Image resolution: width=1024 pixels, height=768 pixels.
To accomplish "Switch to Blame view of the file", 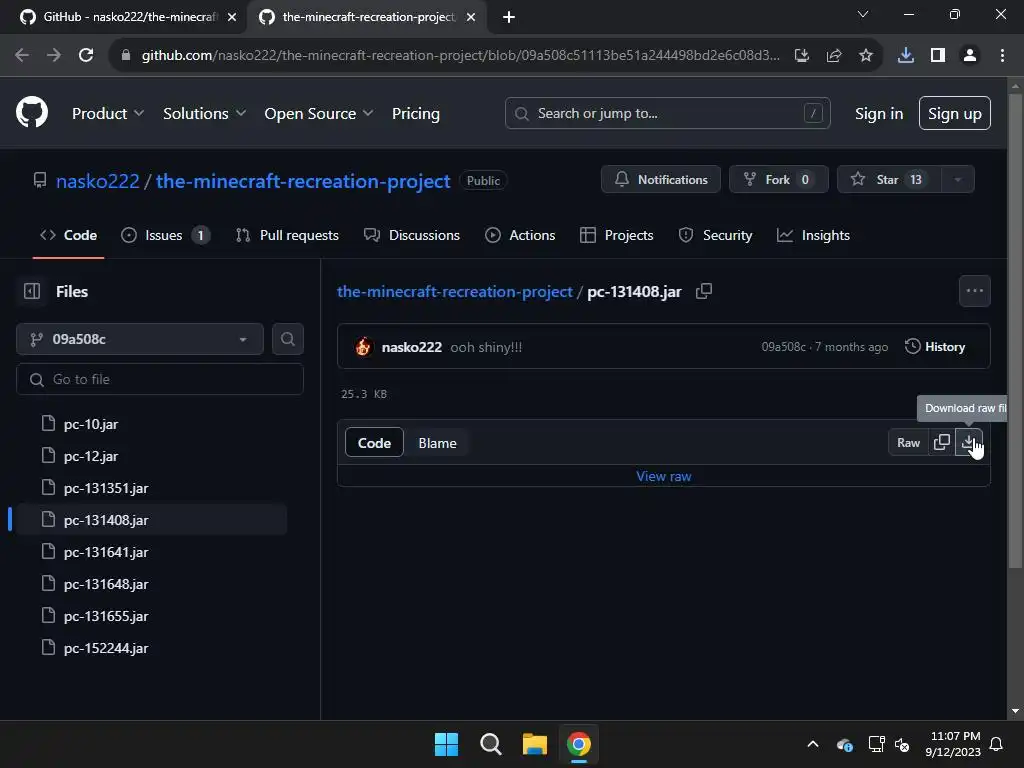I will click(x=438, y=443).
